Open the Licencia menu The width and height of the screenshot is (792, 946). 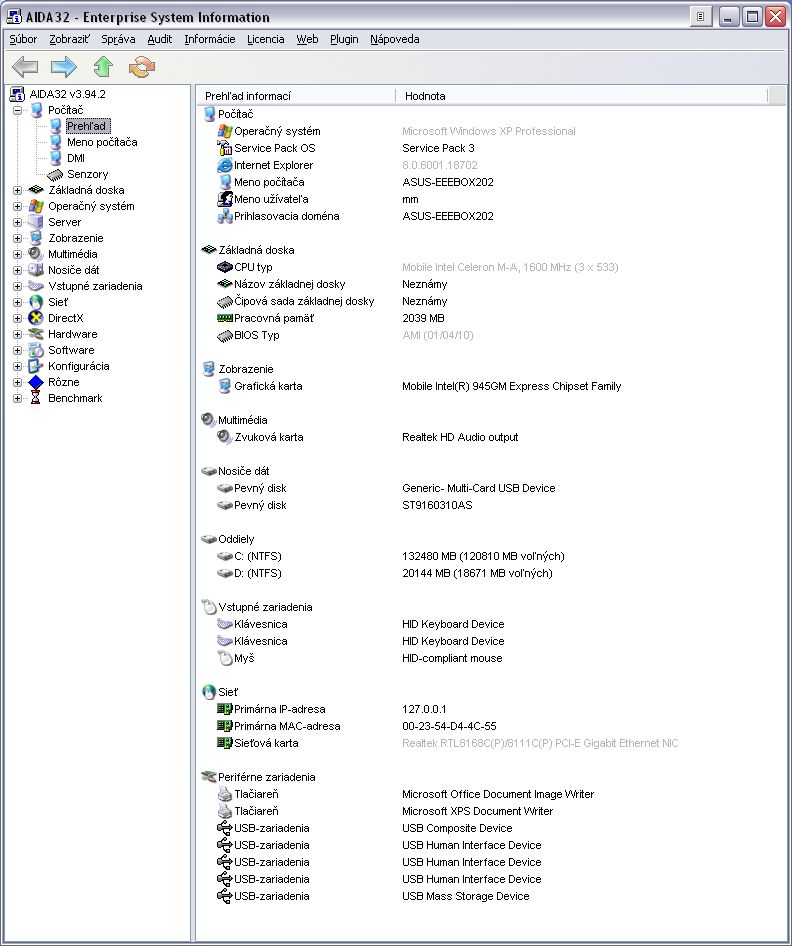pyautogui.click(x=265, y=39)
